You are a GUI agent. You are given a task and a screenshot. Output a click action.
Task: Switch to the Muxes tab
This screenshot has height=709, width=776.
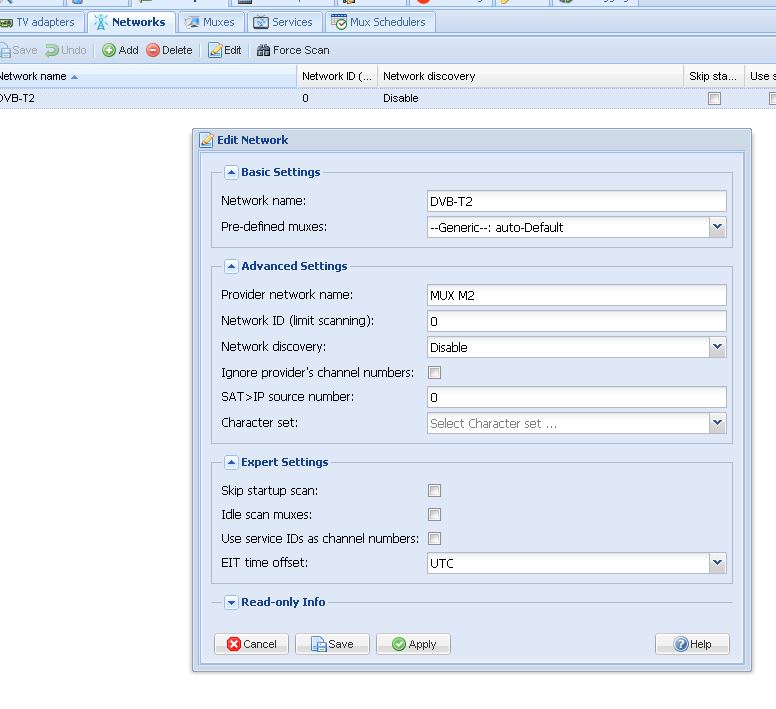tap(210, 22)
